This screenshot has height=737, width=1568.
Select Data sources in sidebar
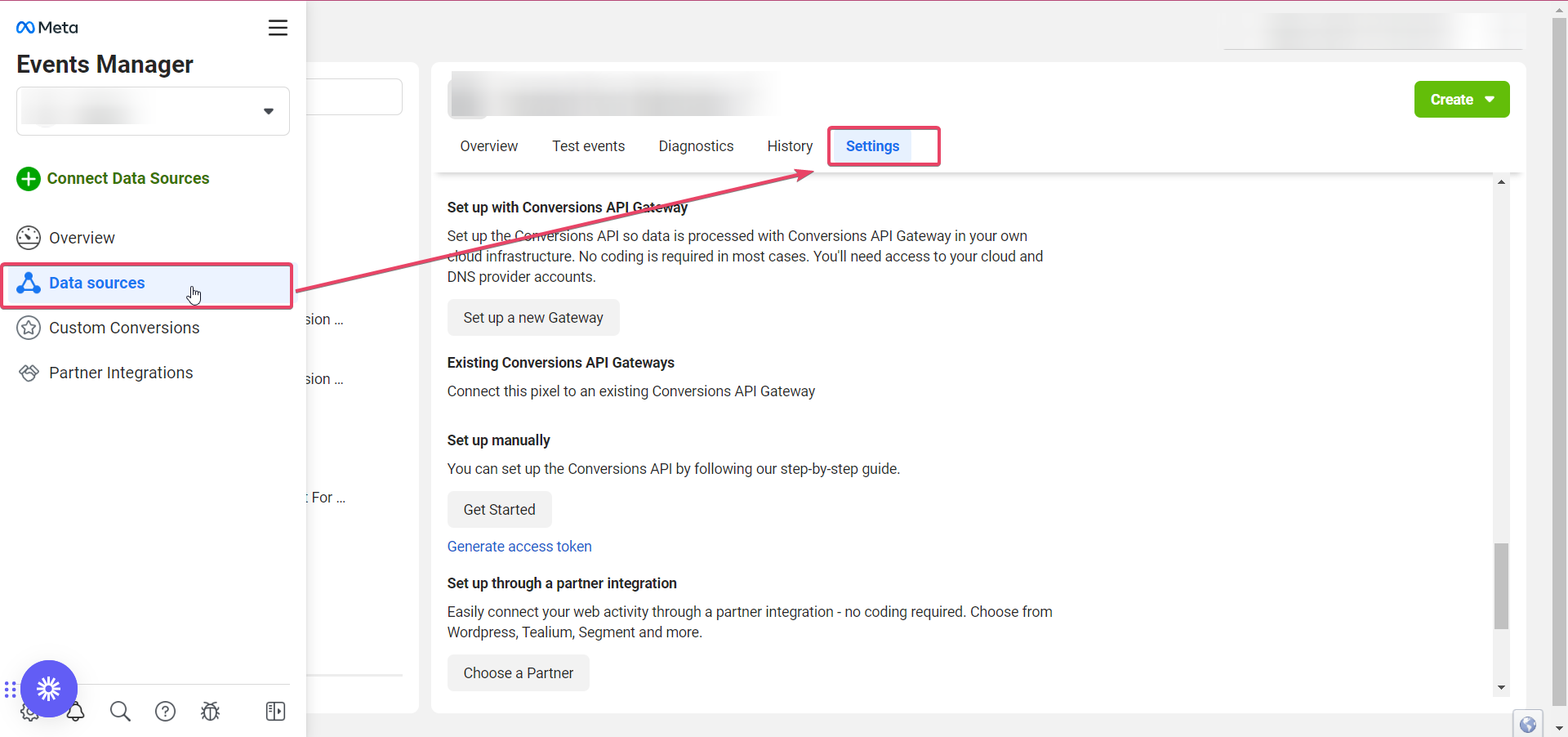click(x=148, y=284)
